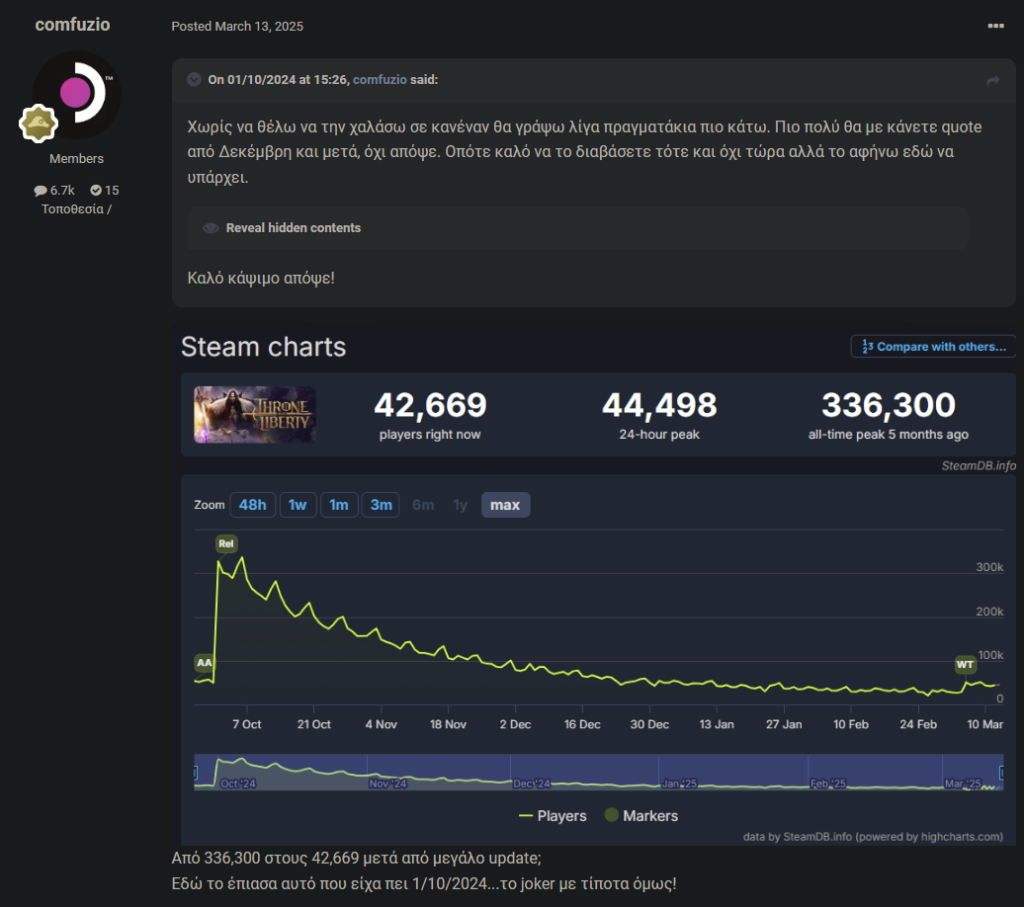Click the share arrow on quoted post
Viewport: 1024px width, 907px height.
(x=992, y=80)
